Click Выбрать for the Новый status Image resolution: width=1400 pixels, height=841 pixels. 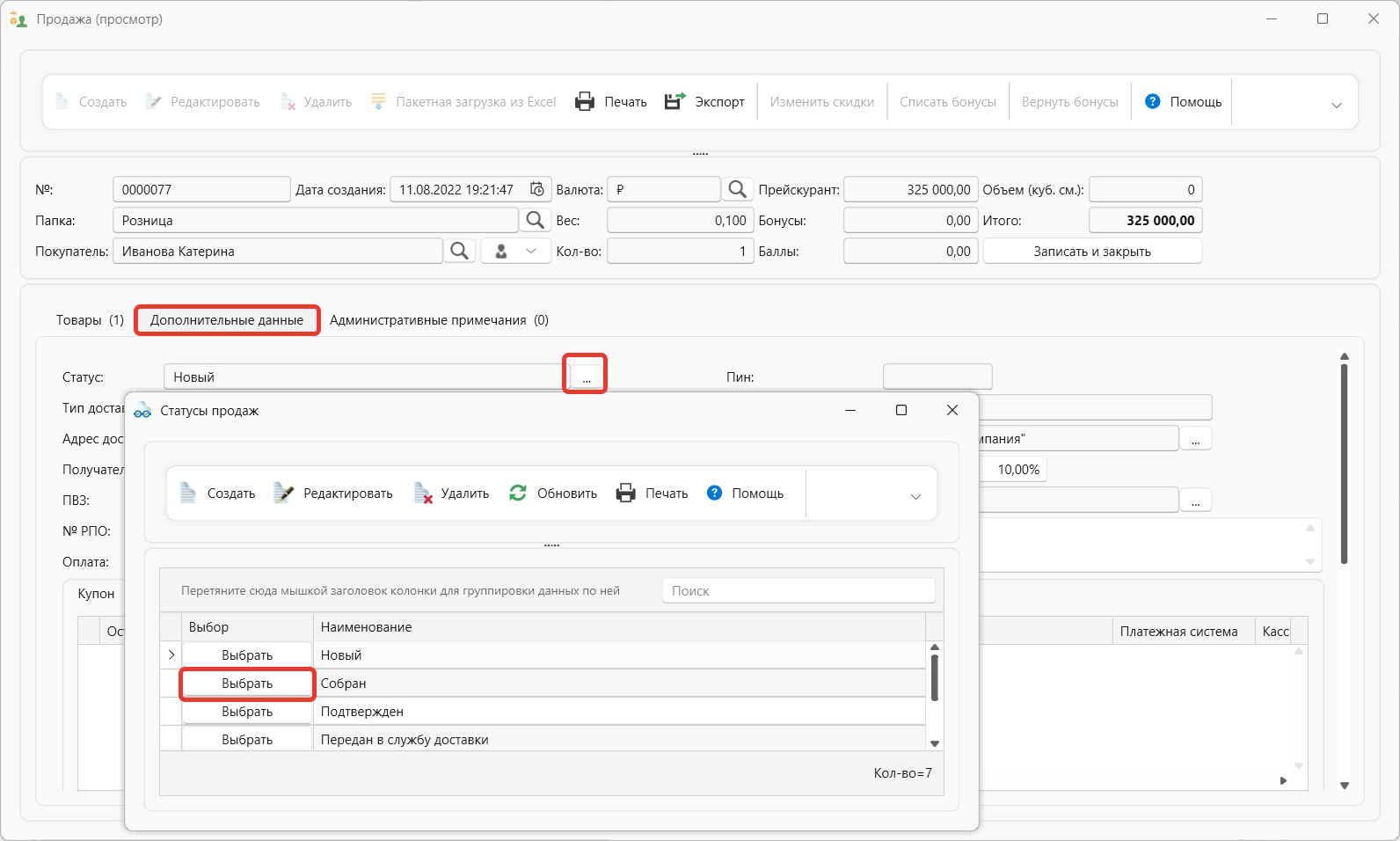[247, 655]
